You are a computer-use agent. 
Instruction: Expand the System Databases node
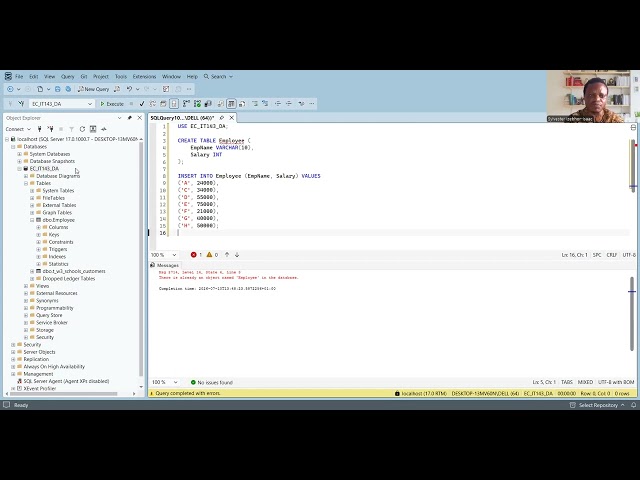point(20,154)
